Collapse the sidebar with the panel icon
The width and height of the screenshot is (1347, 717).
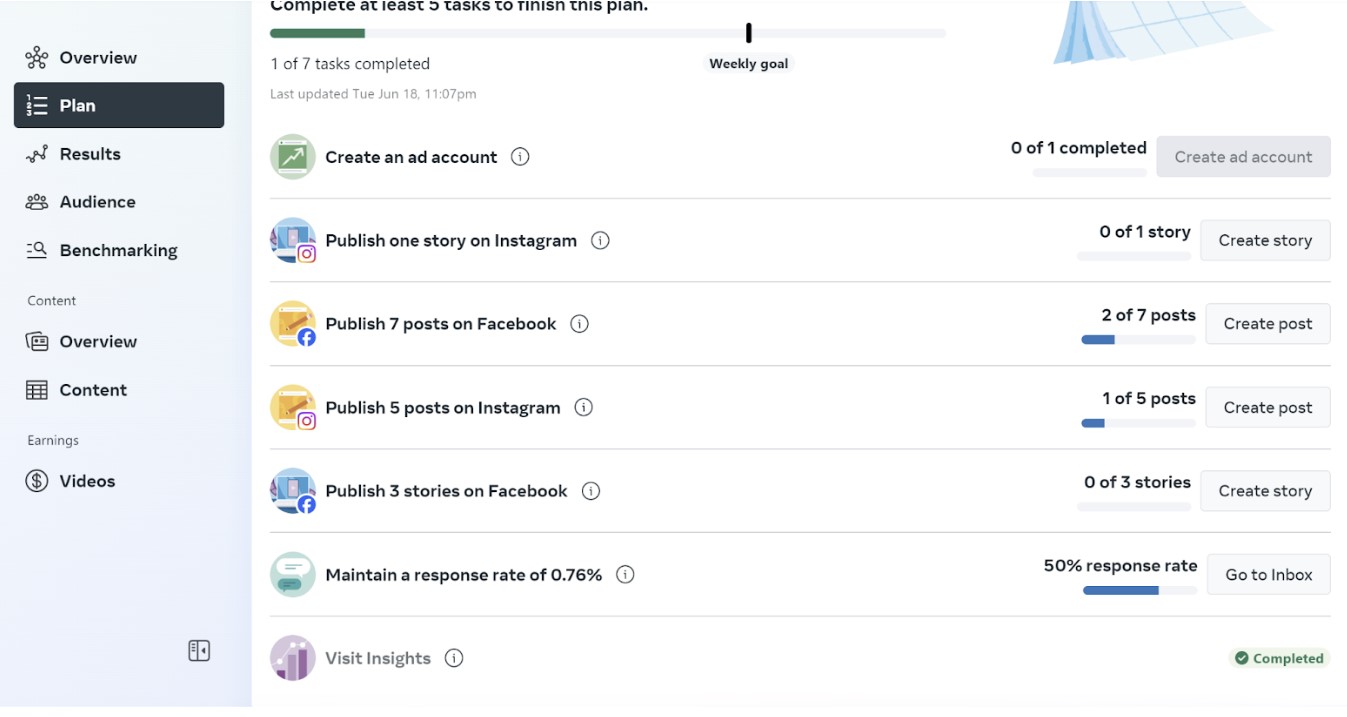point(198,650)
